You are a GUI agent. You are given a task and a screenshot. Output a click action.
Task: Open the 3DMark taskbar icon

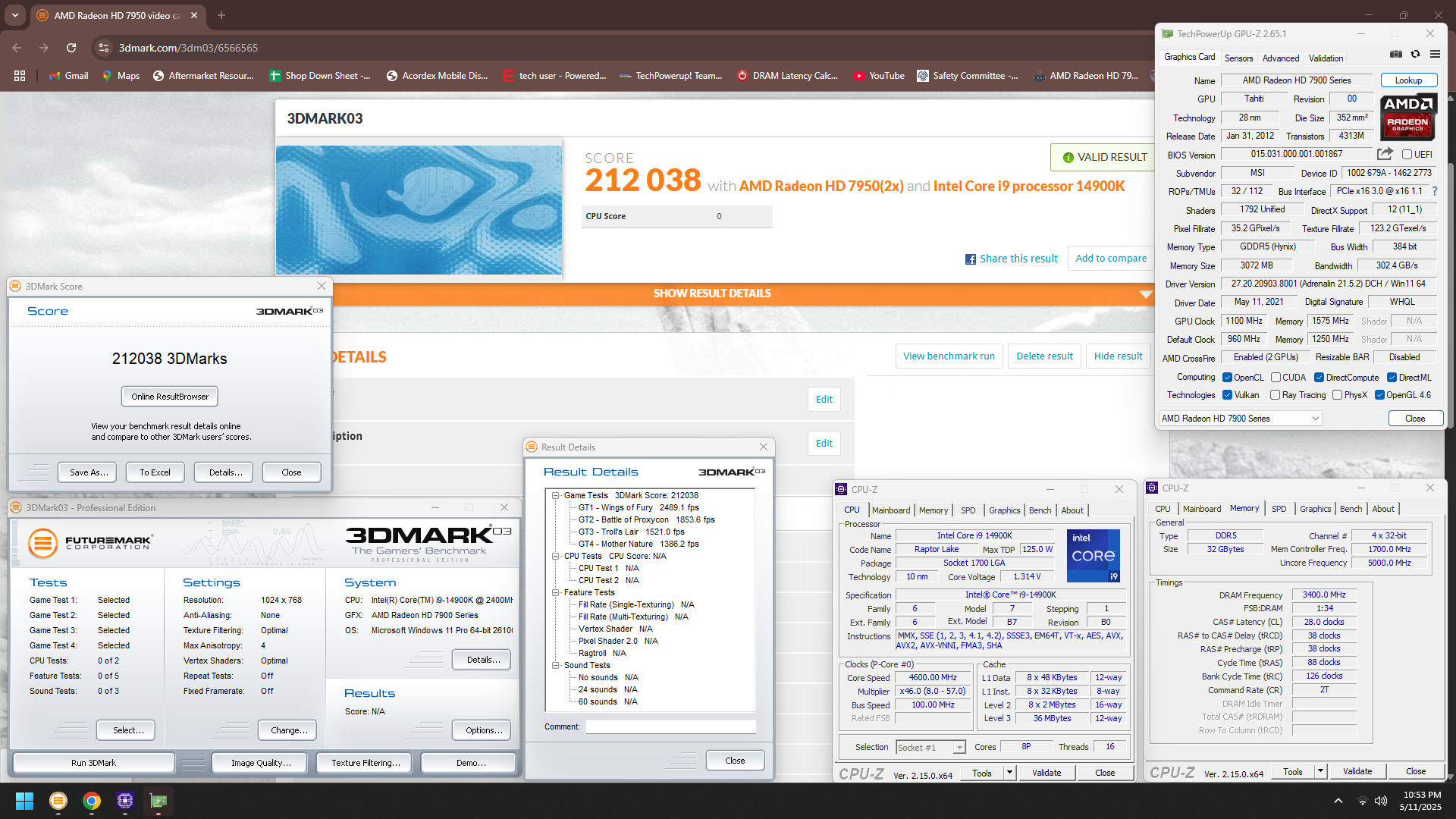point(58,801)
